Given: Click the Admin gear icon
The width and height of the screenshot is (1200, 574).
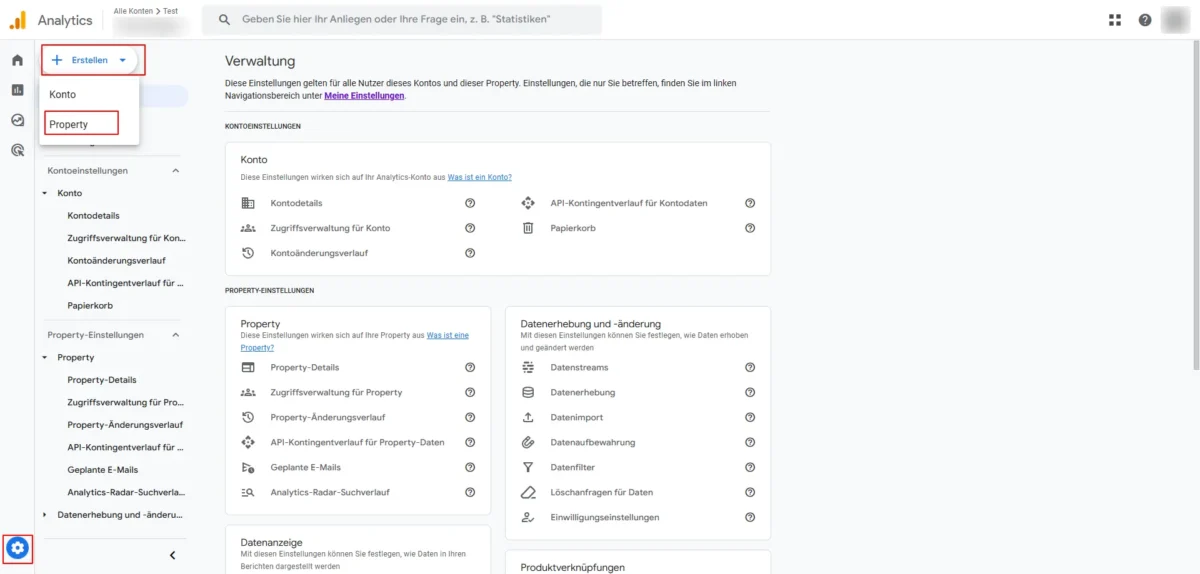Looking at the screenshot, I should (x=18, y=548).
